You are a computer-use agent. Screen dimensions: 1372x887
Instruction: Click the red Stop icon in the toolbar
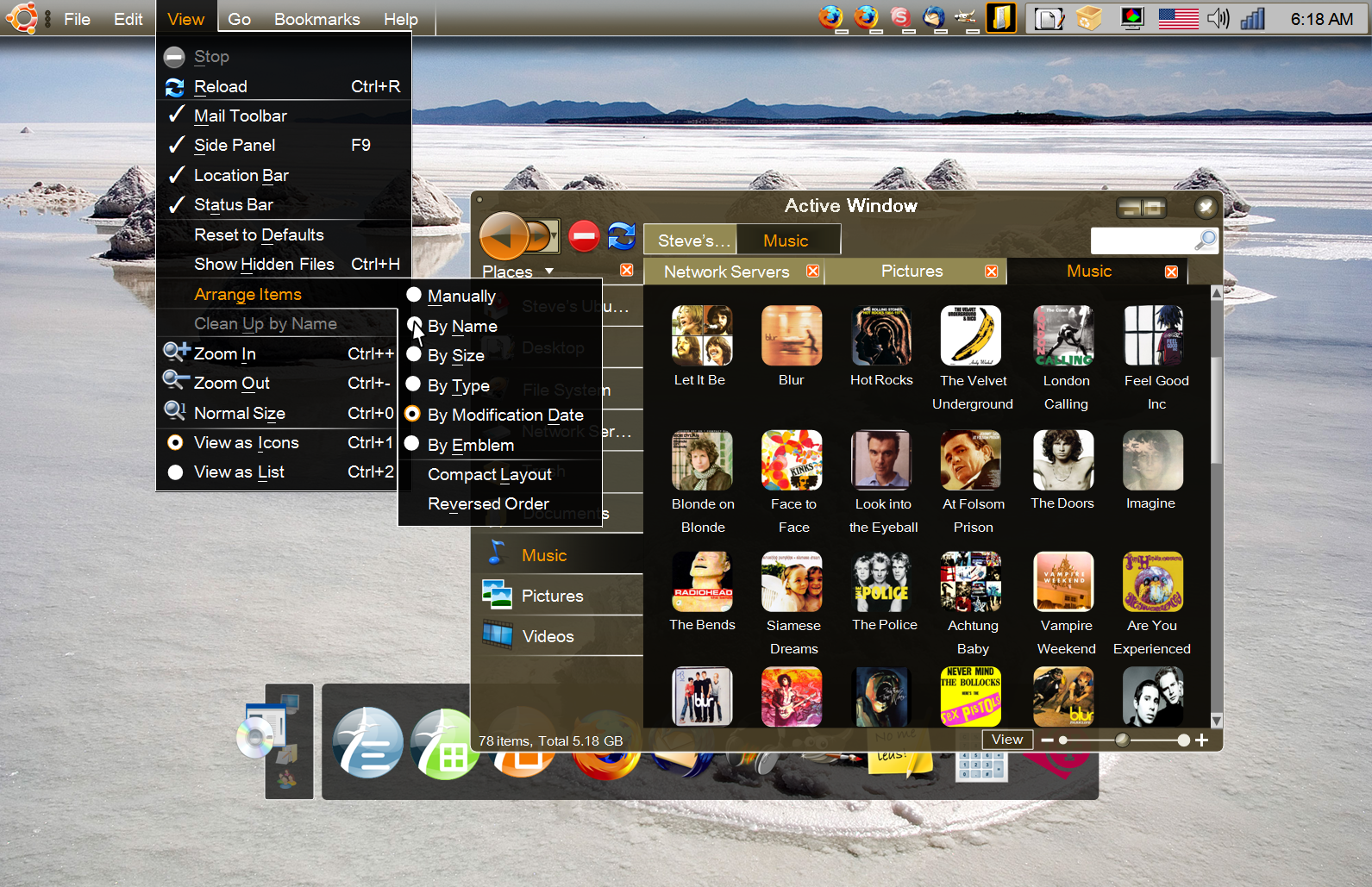point(584,235)
